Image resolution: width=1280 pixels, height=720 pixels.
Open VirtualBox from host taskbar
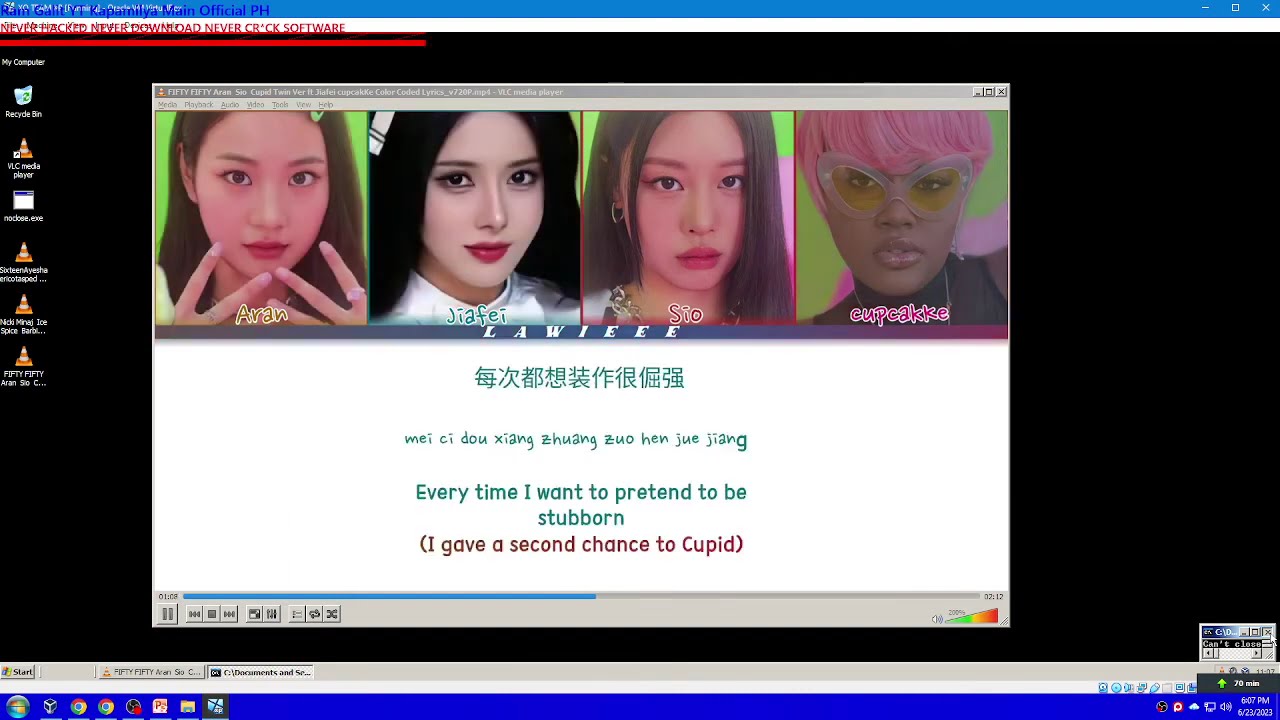click(x=50, y=707)
